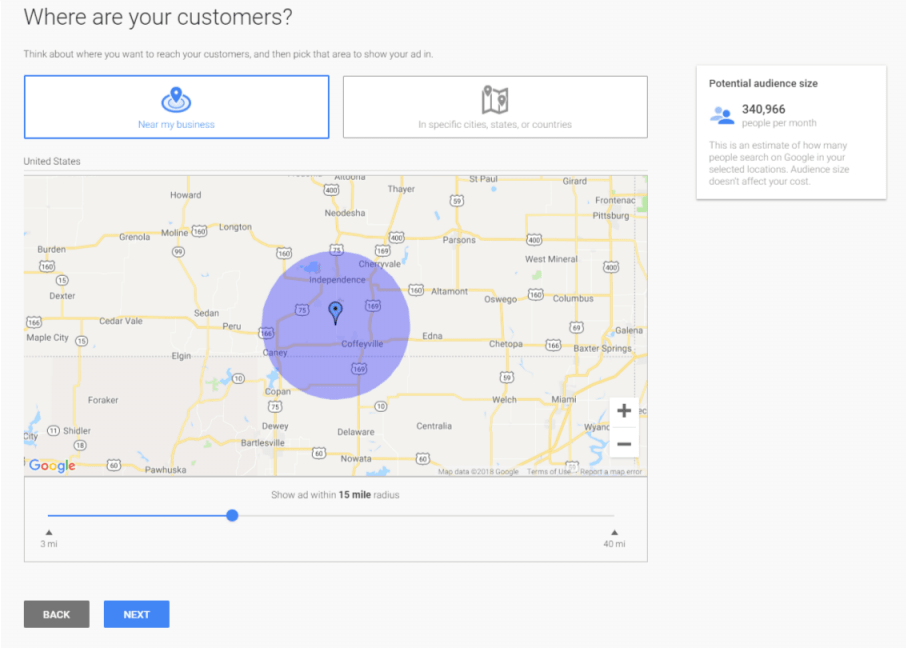Viewport: 906px width, 648px height.
Task: Click Report a map error
Action: [612, 471]
